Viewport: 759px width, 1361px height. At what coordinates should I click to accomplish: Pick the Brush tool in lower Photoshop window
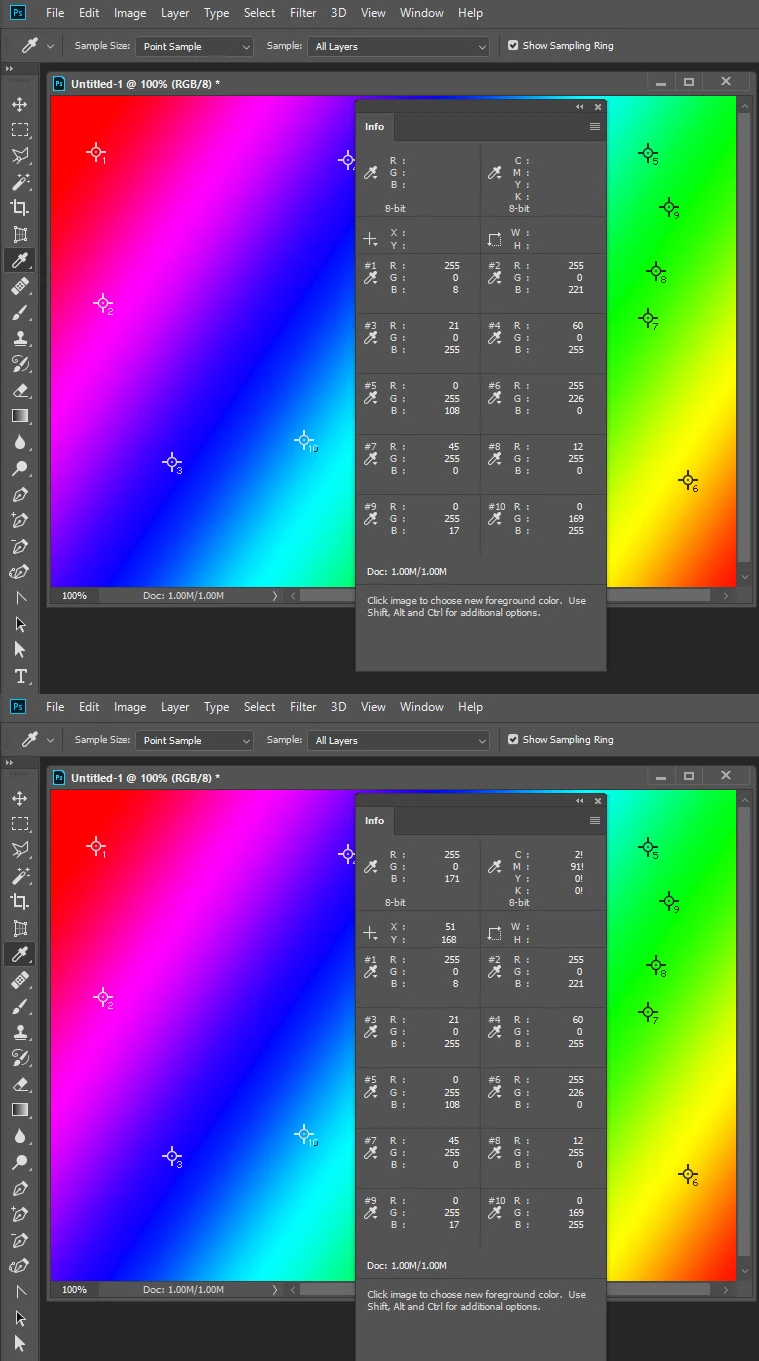point(19,1006)
